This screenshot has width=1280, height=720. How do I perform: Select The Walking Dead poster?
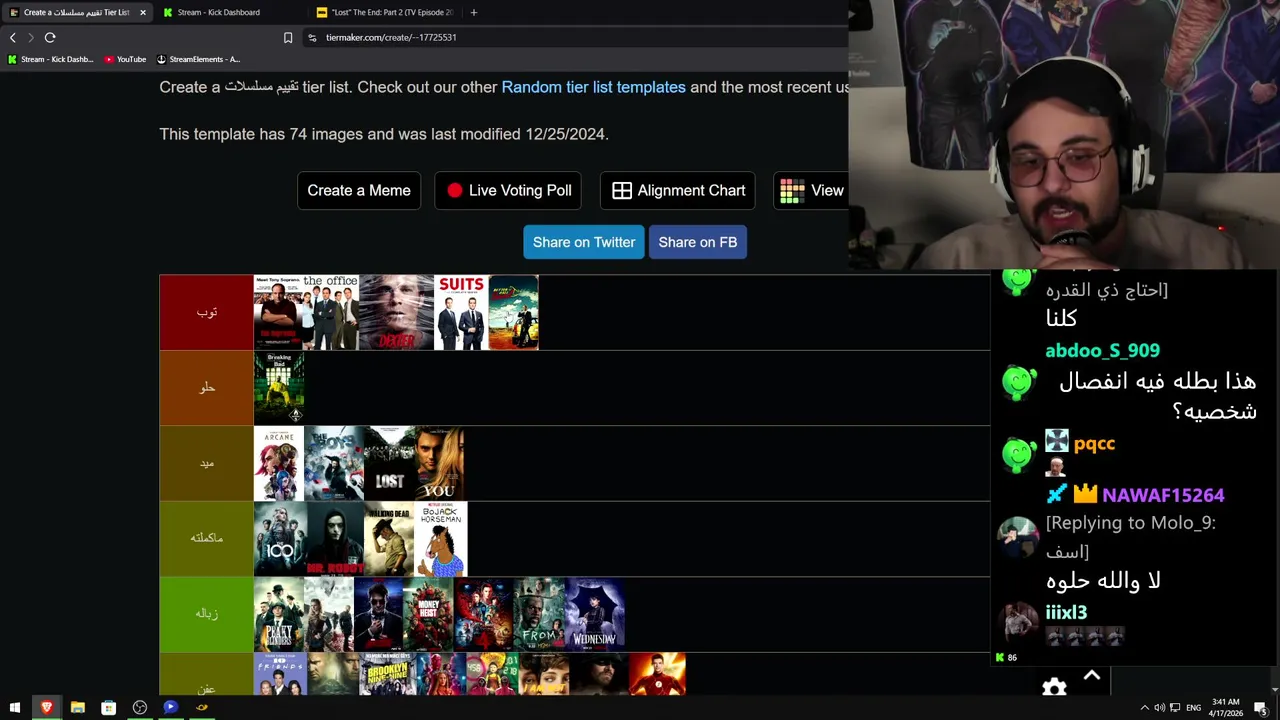389,539
